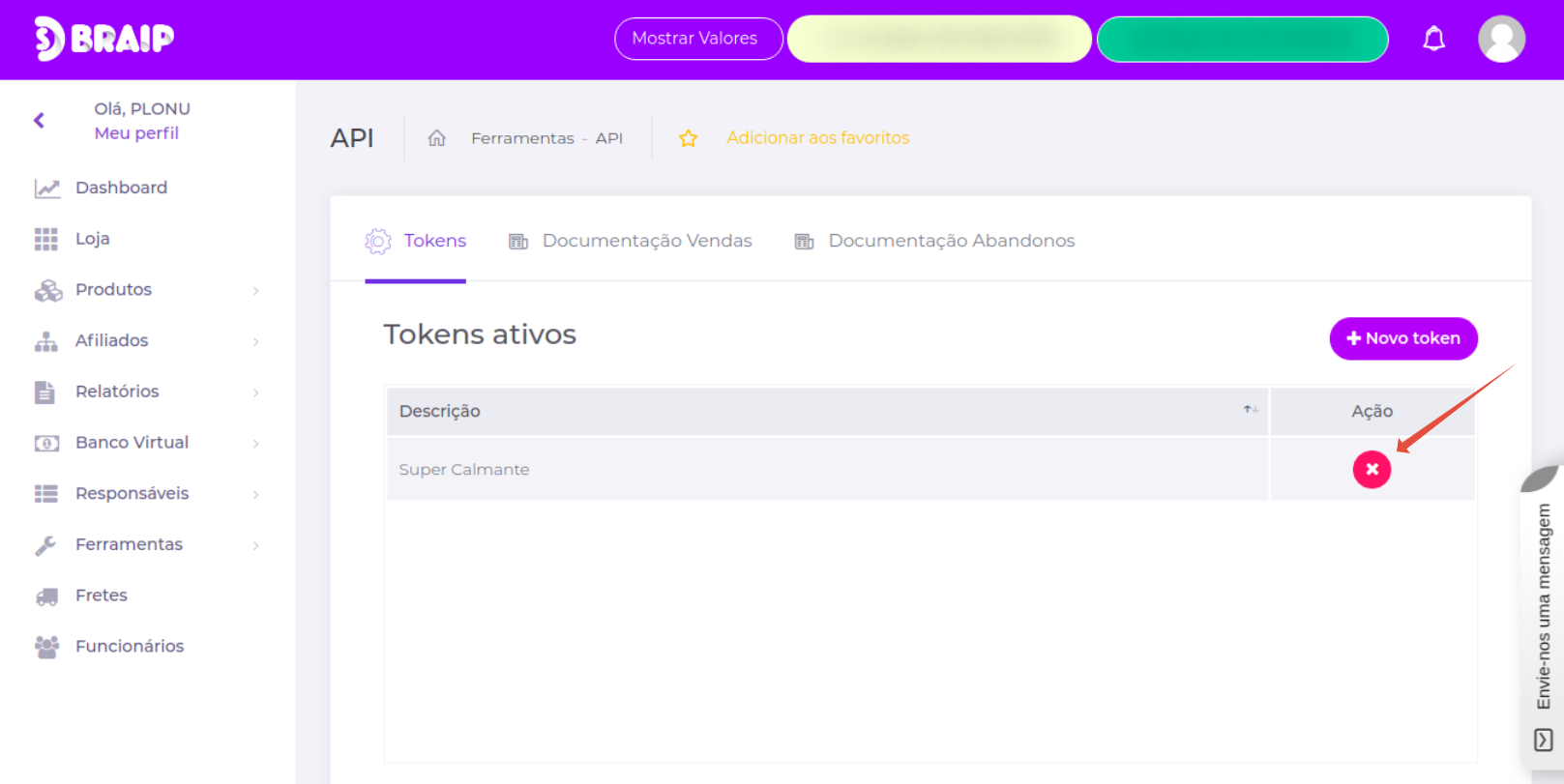Switch to the Documentação Vendas tab
The image size is (1564, 784).
[x=631, y=241]
